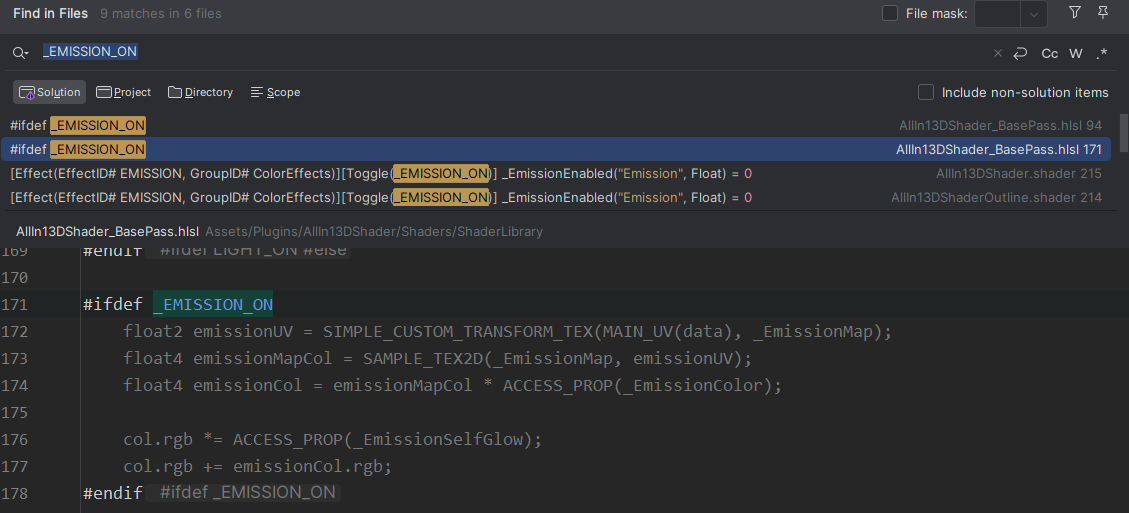Select the Scope tab
The width and height of the screenshot is (1129, 513).
pos(275,92)
